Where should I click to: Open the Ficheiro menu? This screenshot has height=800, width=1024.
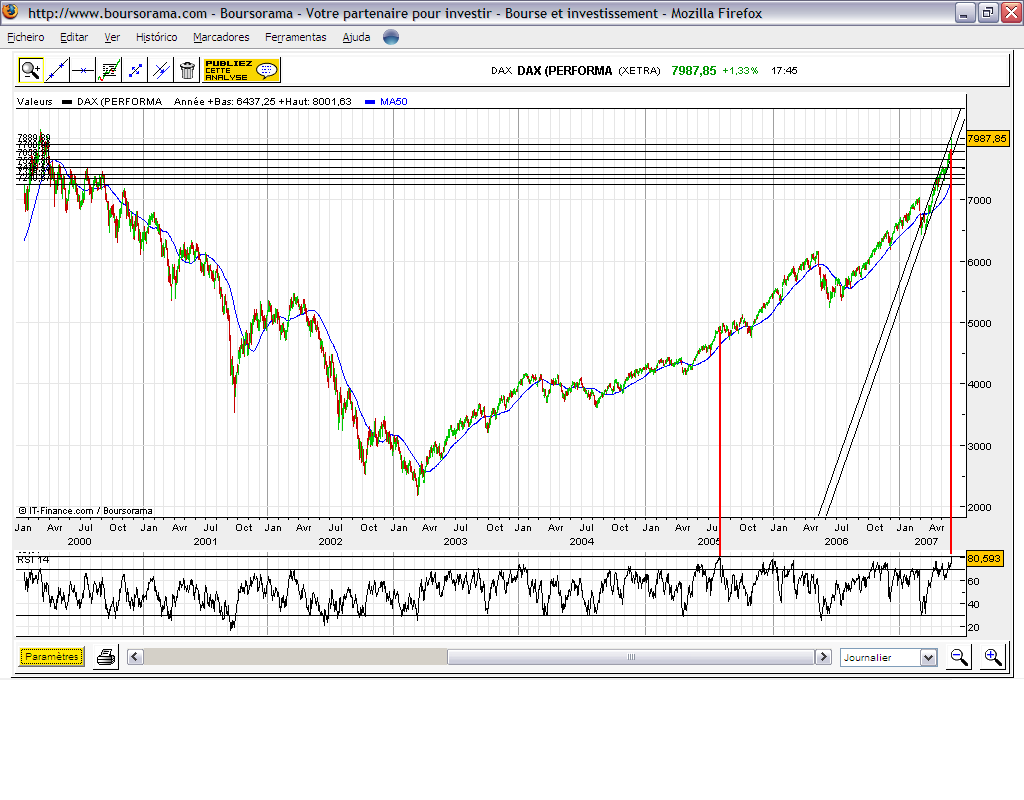(25, 37)
